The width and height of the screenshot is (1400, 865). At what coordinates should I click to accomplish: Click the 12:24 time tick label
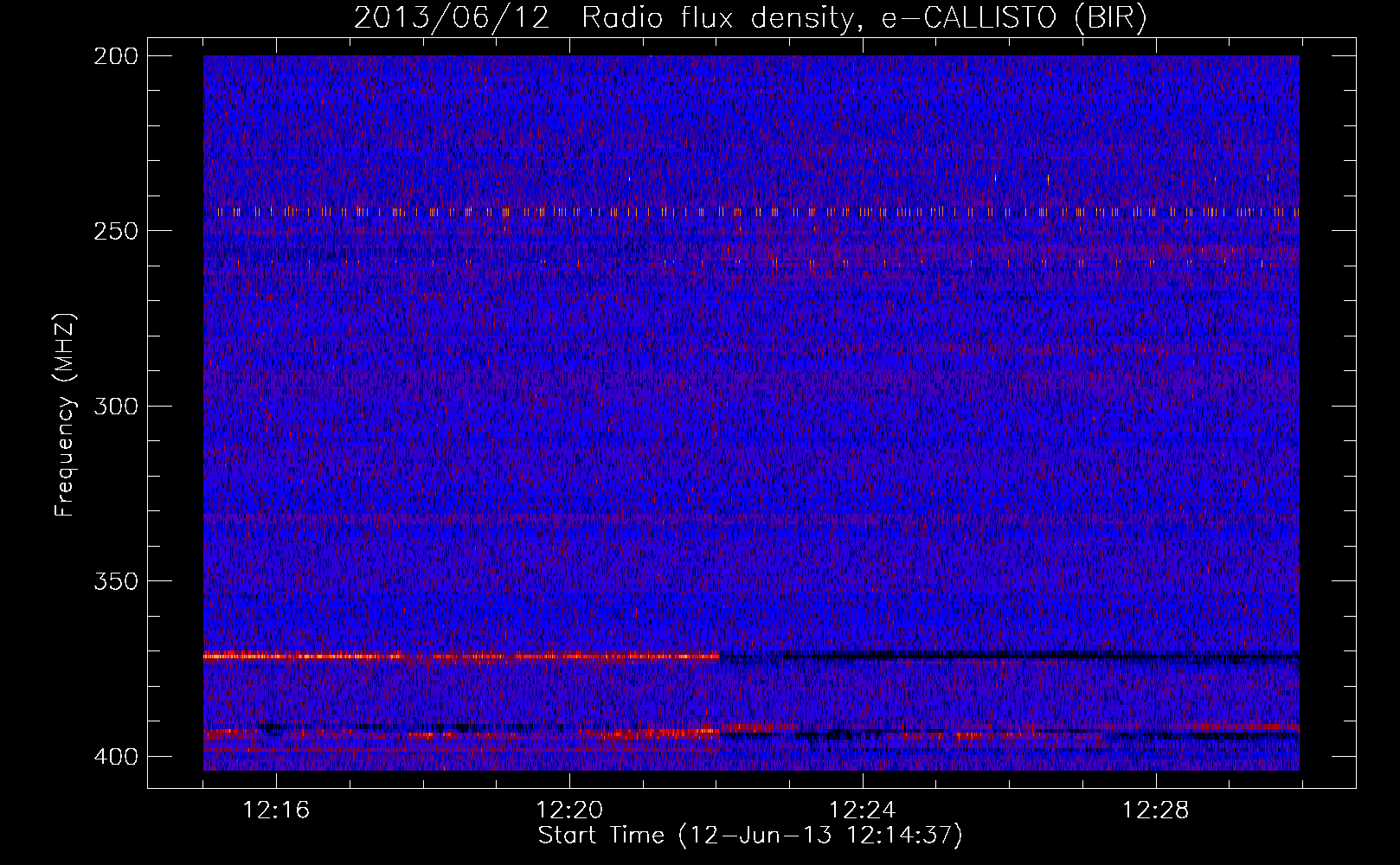click(x=863, y=811)
